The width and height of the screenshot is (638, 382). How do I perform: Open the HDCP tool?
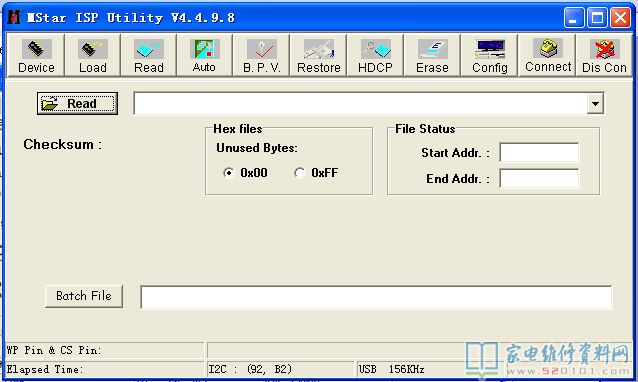[376, 55]
